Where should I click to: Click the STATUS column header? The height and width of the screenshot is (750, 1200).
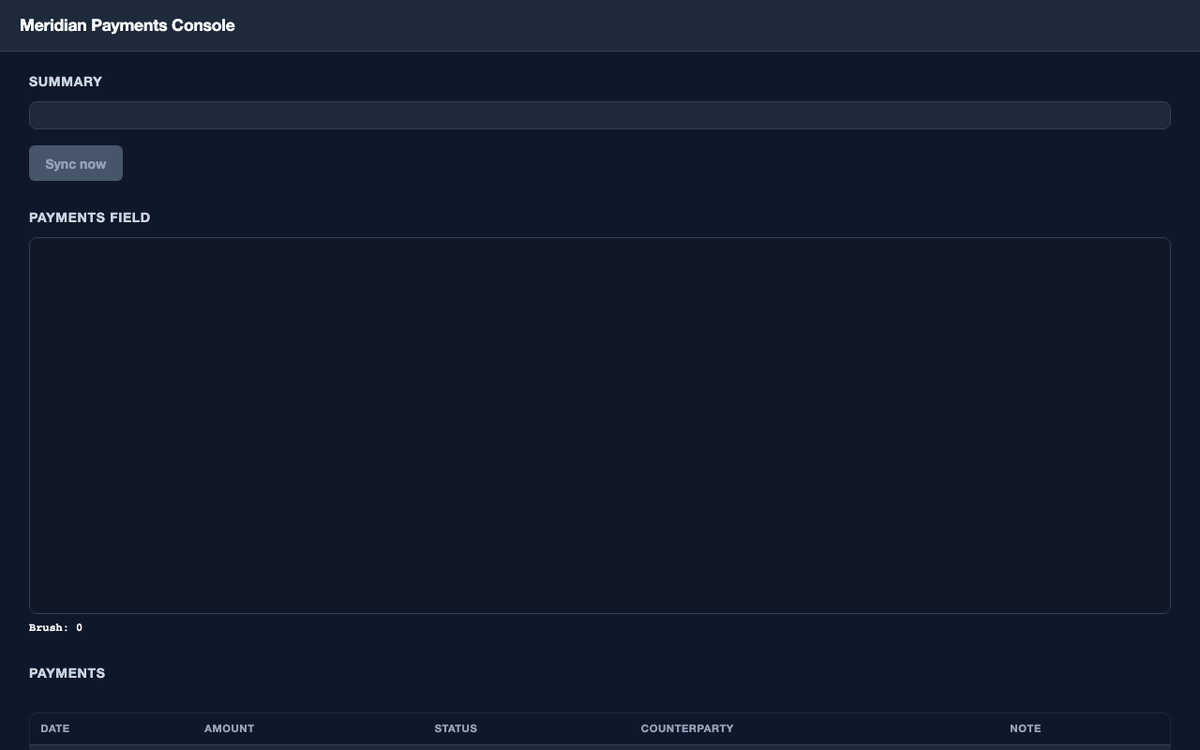pyautogui.click(x=455, y=728)
